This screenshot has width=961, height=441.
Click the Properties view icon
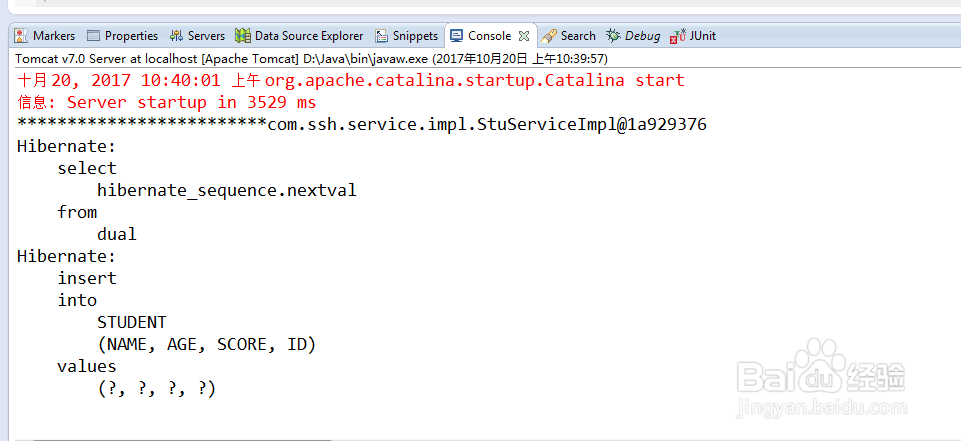click(94, 36)
